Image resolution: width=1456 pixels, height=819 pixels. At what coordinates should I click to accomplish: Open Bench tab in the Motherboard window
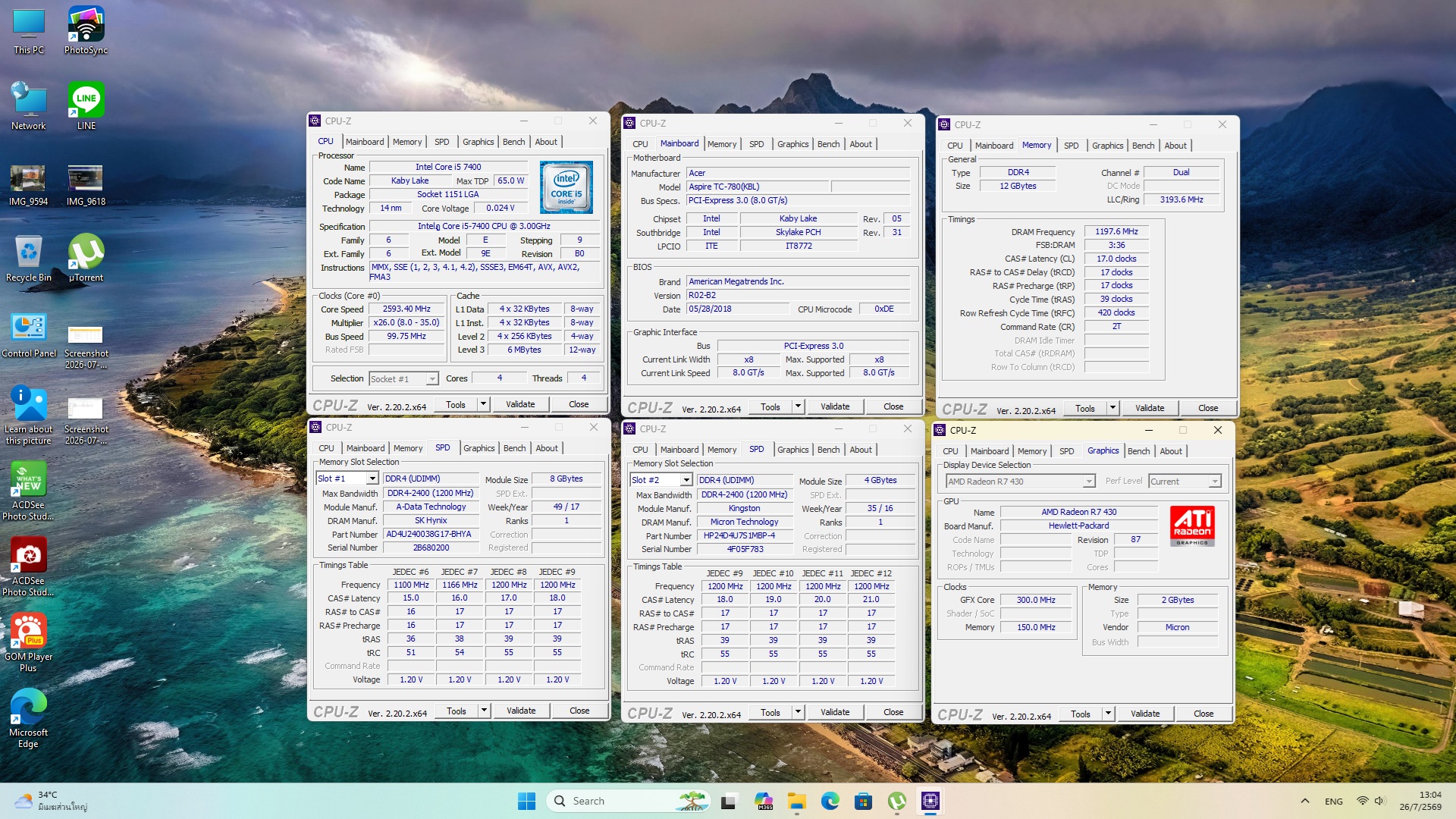pos(829,144)
